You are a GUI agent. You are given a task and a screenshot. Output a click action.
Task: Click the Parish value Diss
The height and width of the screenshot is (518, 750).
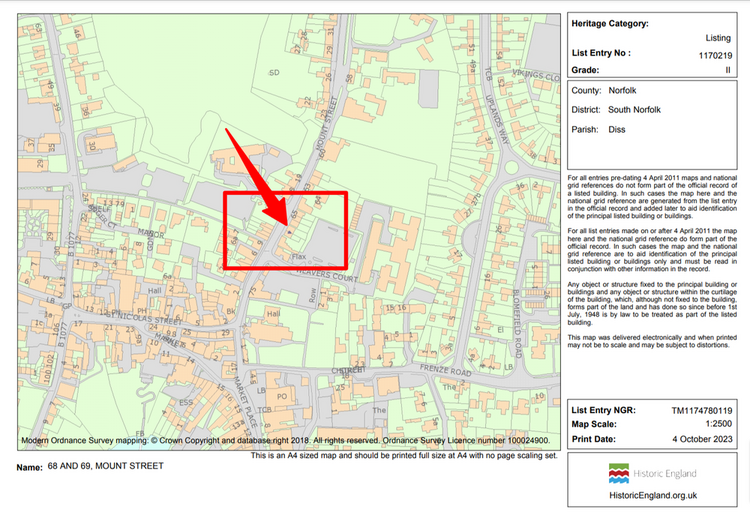click(x=617, y=129)
